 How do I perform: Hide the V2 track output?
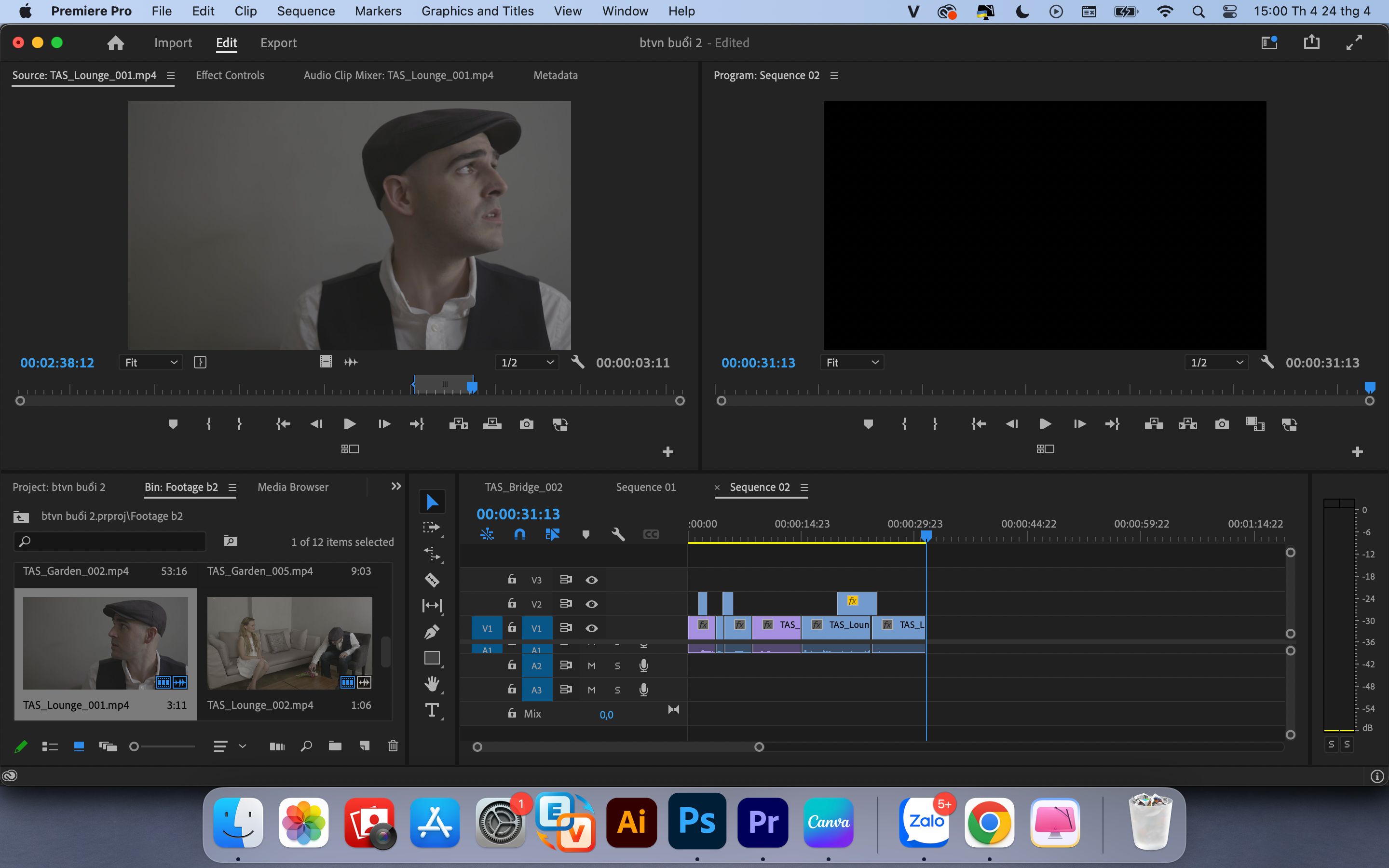tap(592, 604)
